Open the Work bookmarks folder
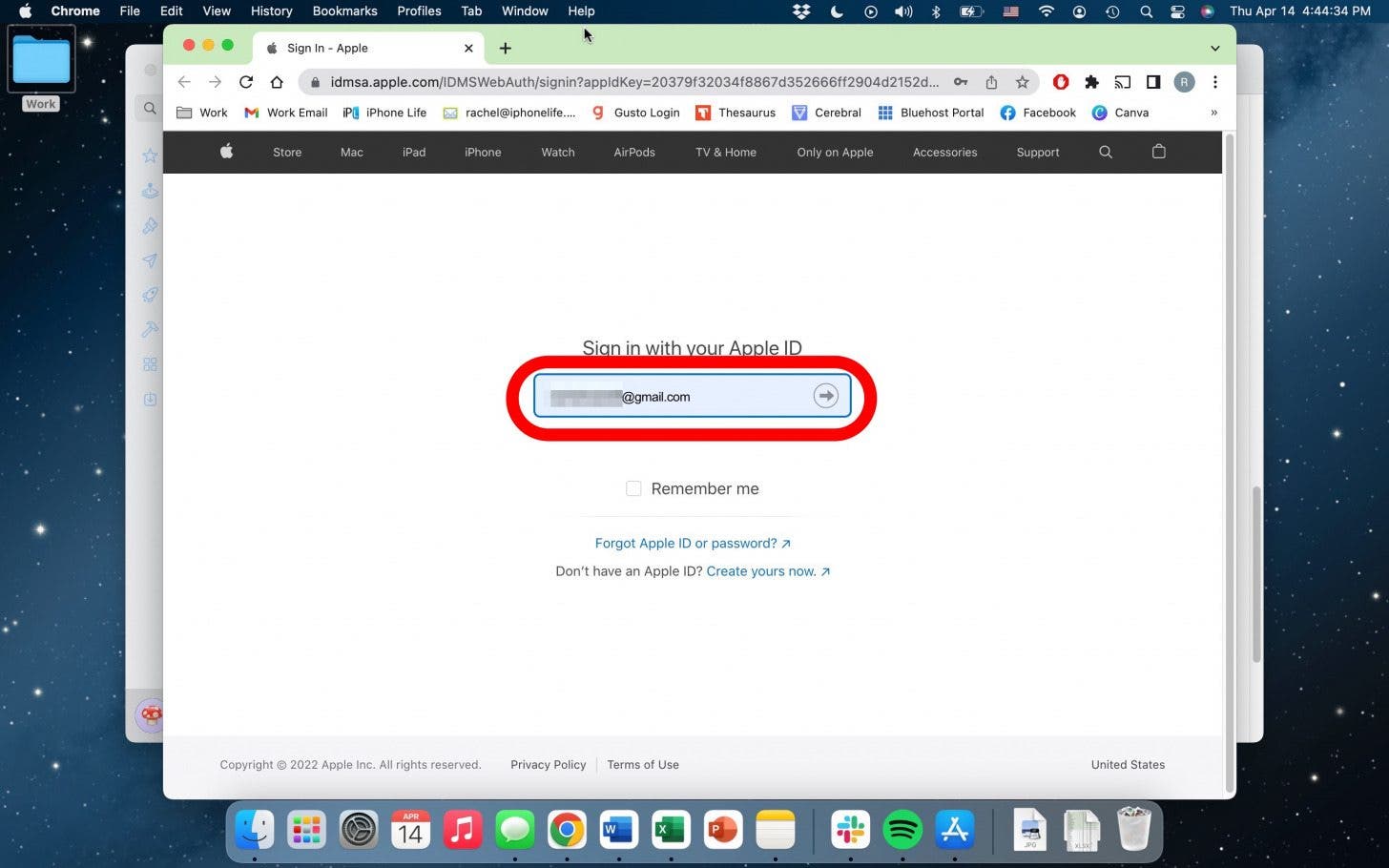The height and width of the screenshot is (868, 1389). click(202, 113)
